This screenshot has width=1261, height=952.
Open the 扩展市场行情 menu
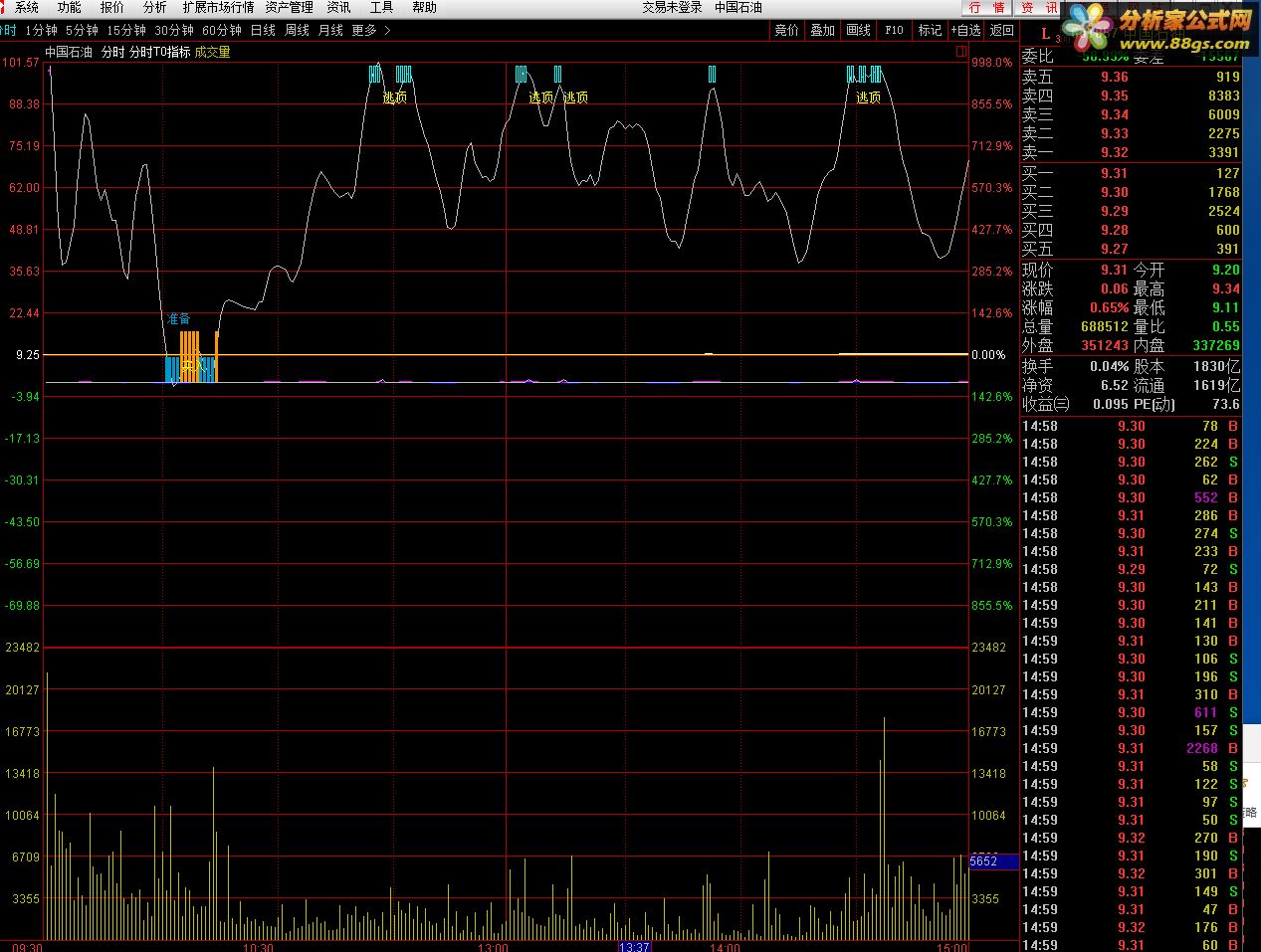click(218, 7)
